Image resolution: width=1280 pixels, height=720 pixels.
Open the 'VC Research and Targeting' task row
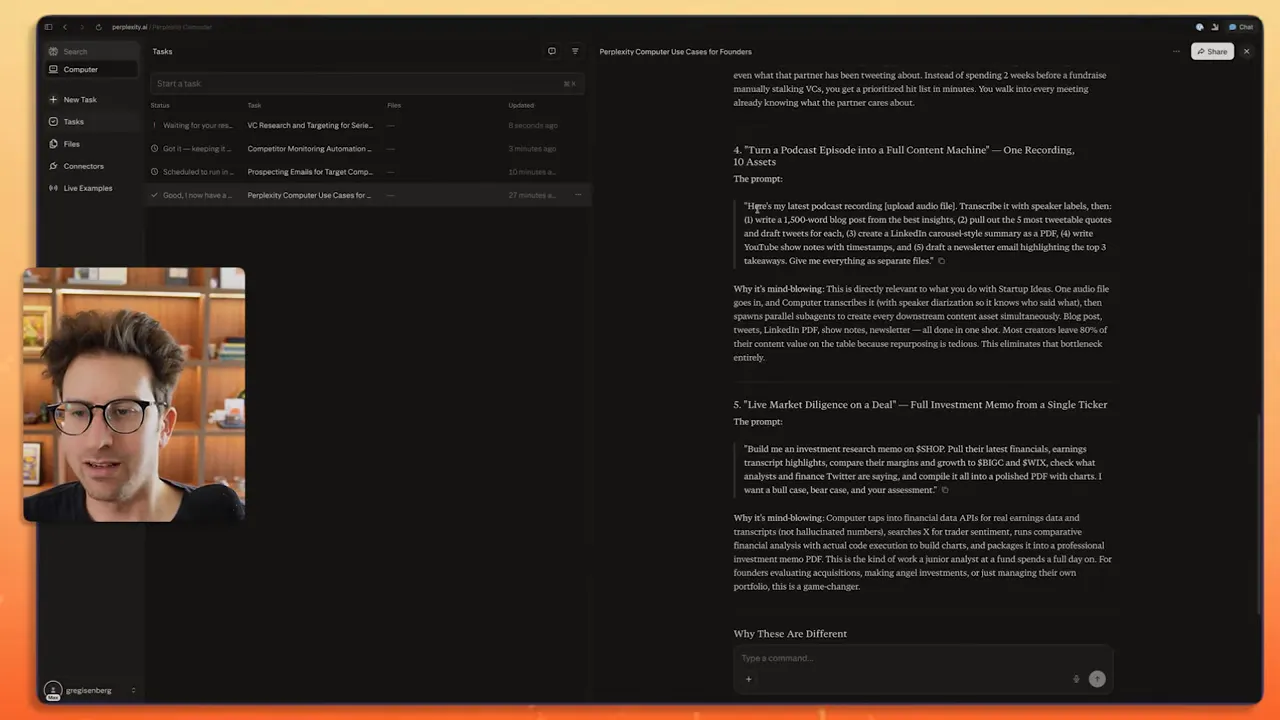(366, 125)
